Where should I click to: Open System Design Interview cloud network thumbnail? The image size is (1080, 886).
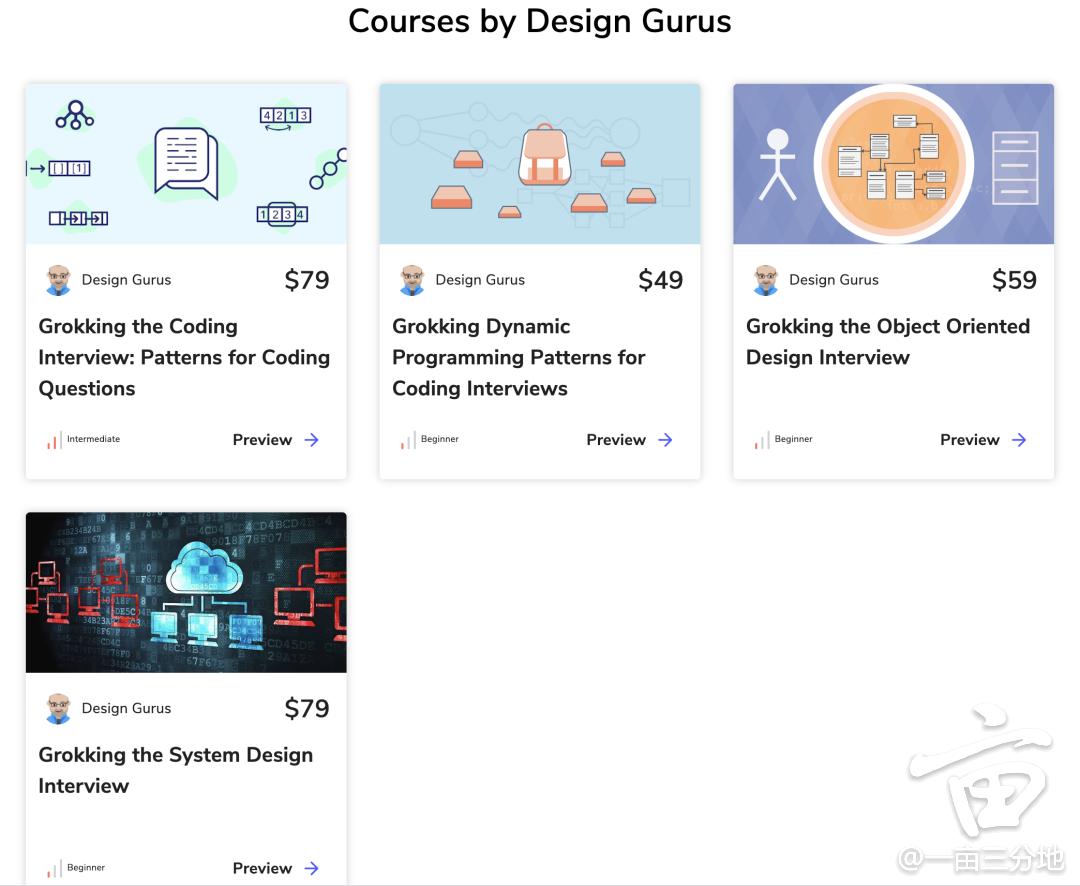186,593
